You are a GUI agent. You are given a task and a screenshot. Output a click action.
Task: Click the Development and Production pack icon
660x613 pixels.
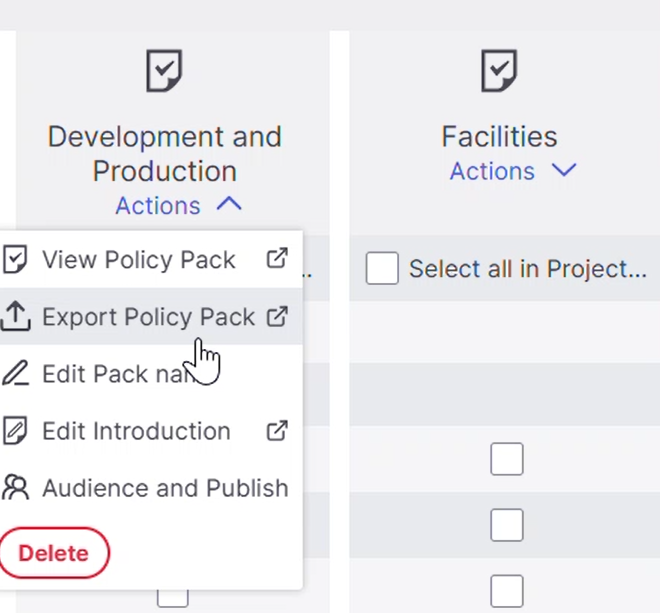click(x=164, y=72)
